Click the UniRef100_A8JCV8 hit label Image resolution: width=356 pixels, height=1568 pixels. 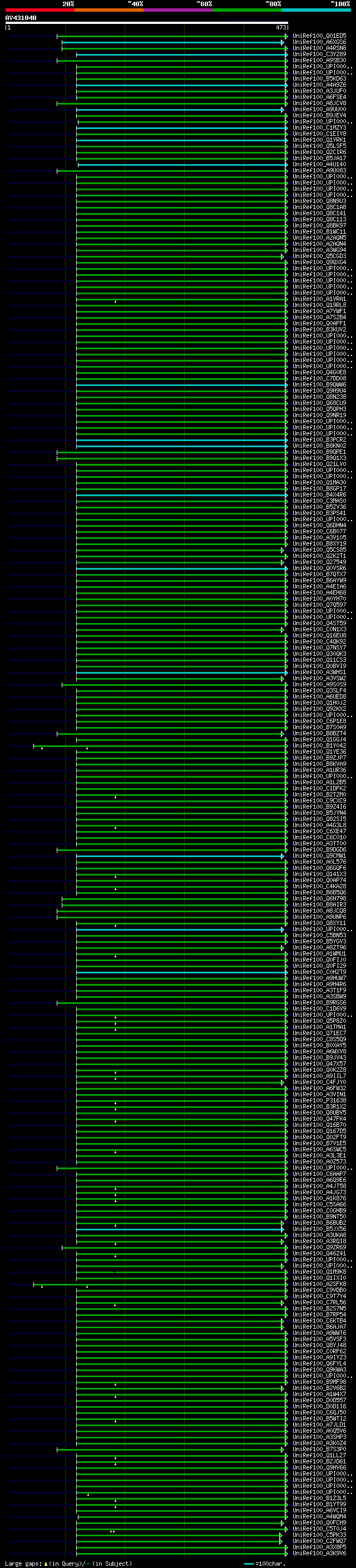[x=319, y=103]
